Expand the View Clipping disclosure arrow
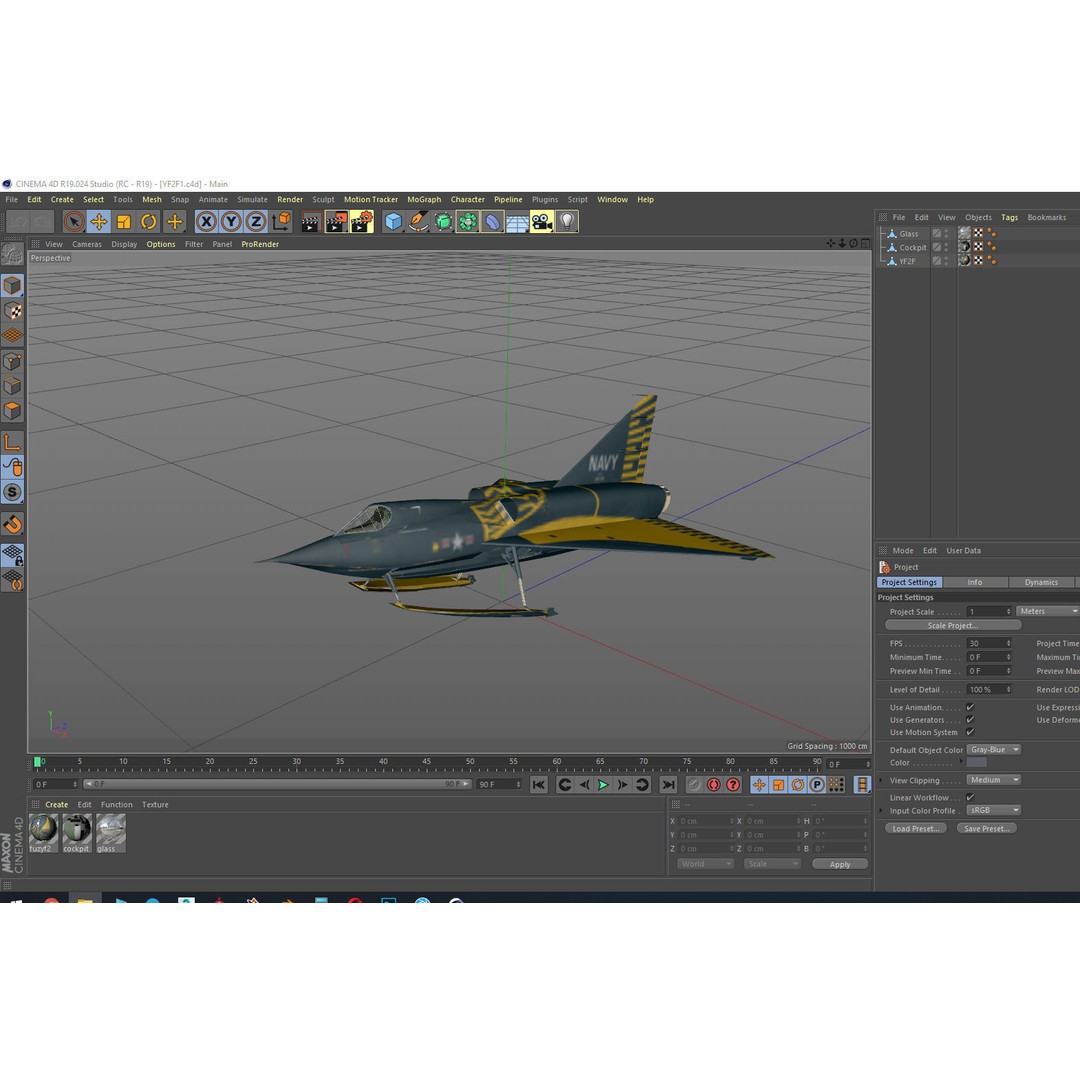This screenshot has width=1080, height=1080. [x=881, y=780]
